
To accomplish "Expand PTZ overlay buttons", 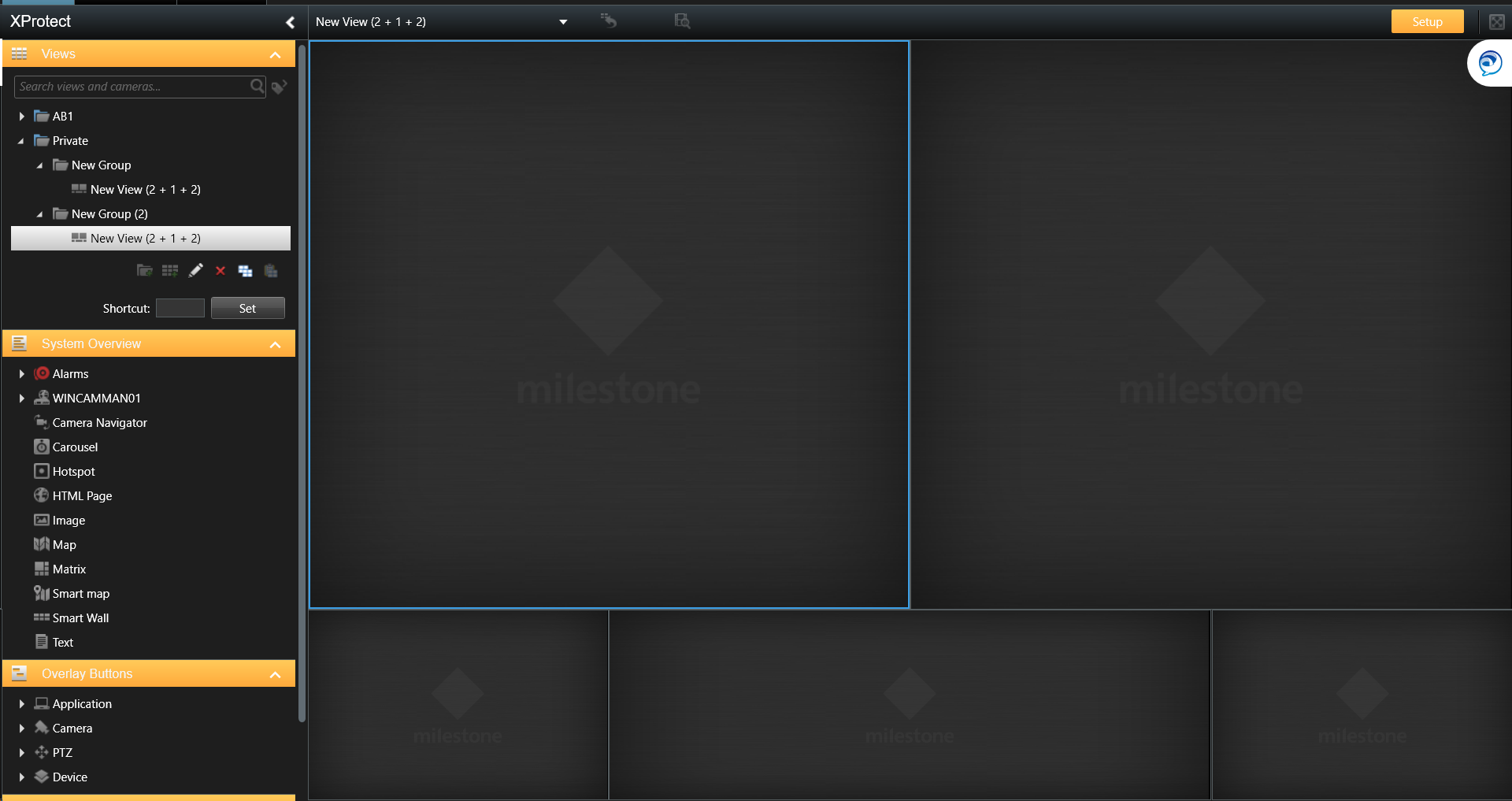I will coord(21,752).
